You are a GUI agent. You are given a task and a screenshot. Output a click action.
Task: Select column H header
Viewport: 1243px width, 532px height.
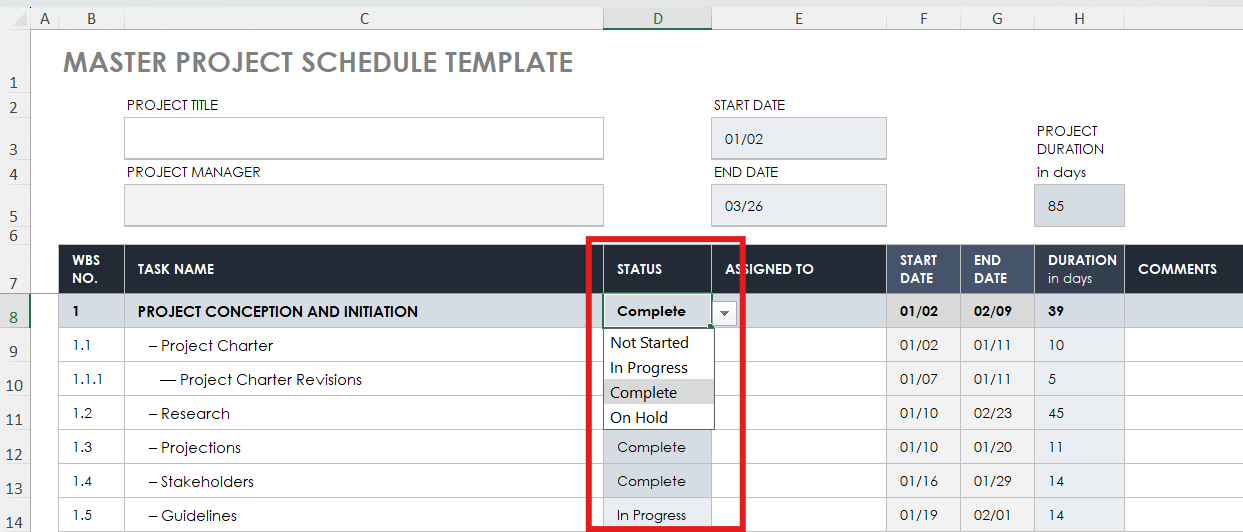(x=1079, y=19)
